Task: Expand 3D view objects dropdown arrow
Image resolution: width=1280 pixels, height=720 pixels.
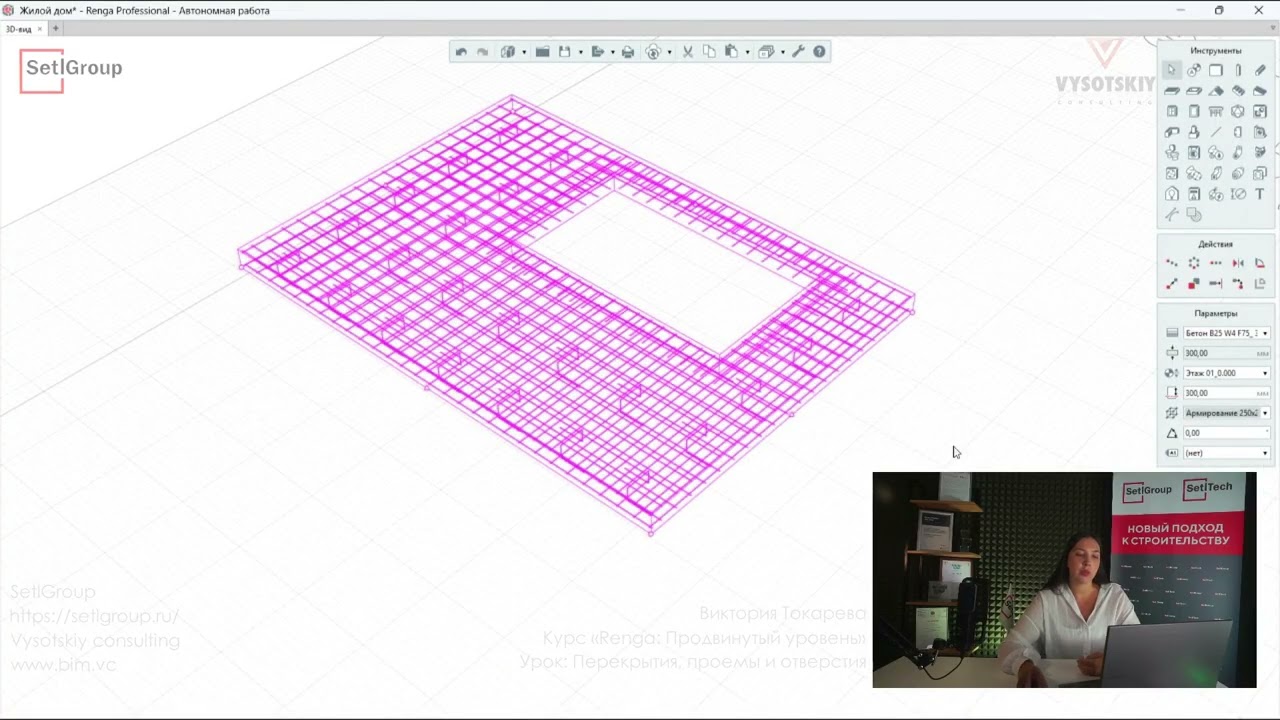Action: pyautogui.click(x=524, y=52)
